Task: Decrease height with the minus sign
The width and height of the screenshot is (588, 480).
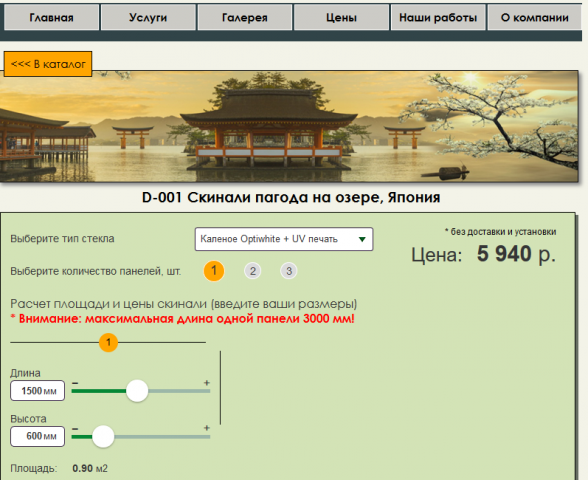Action: 75,428
